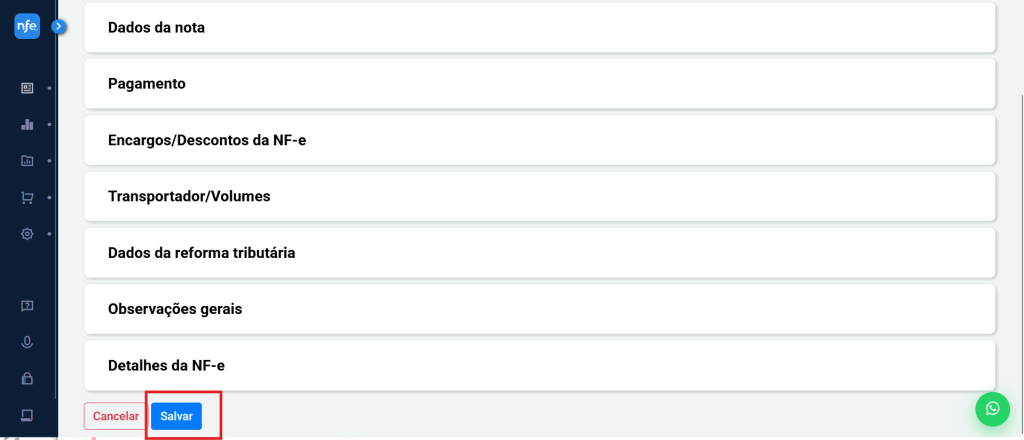Open the bar chart reports icon
1024x440 pixels.
tap(27, 124)
